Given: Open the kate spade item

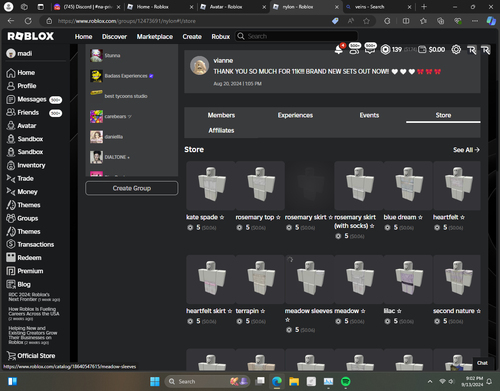Looking at the screenshot, I should click(x=211, y=196).
